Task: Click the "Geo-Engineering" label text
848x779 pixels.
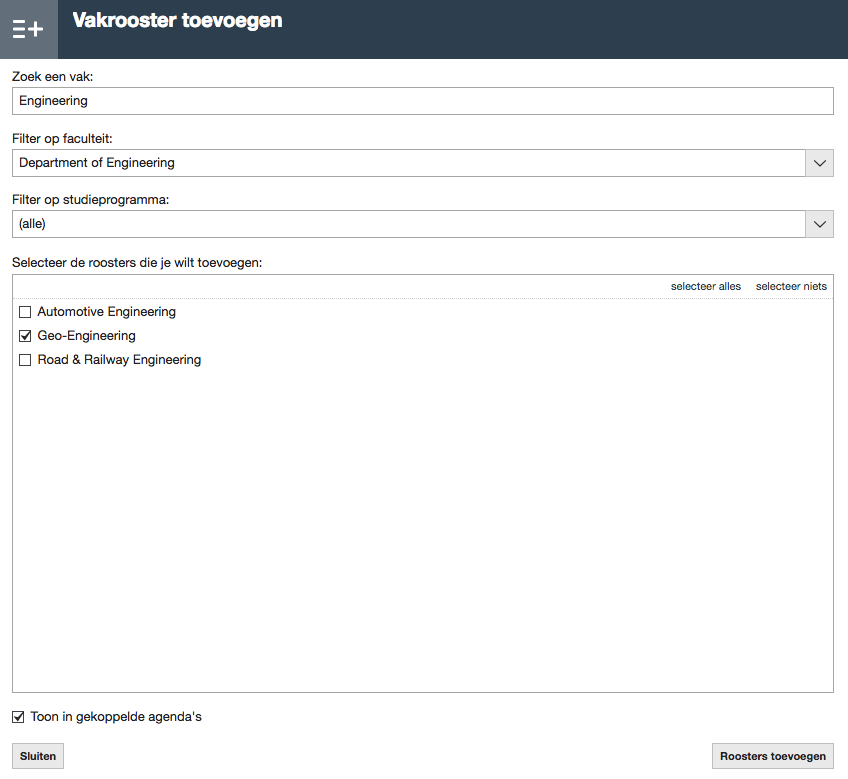Action: (86, 336)
